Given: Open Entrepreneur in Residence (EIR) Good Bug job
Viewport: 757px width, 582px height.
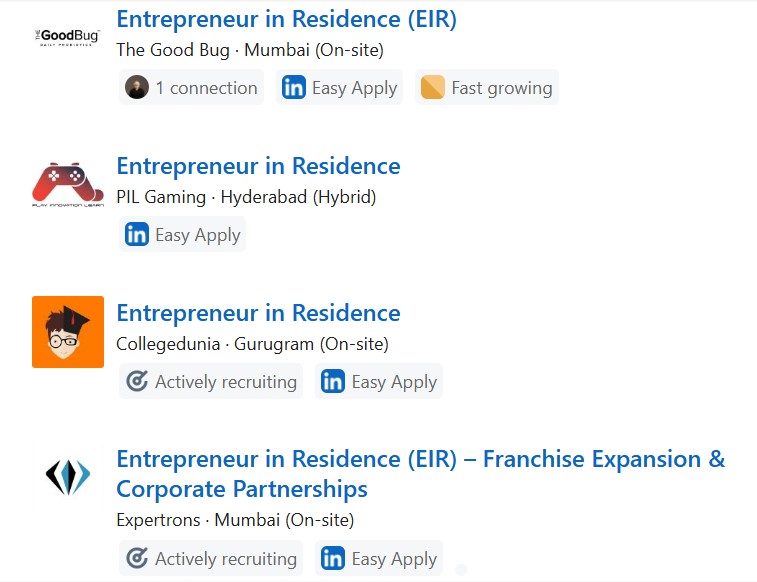Looking at the screenshot, I should (x=286, y=19).
